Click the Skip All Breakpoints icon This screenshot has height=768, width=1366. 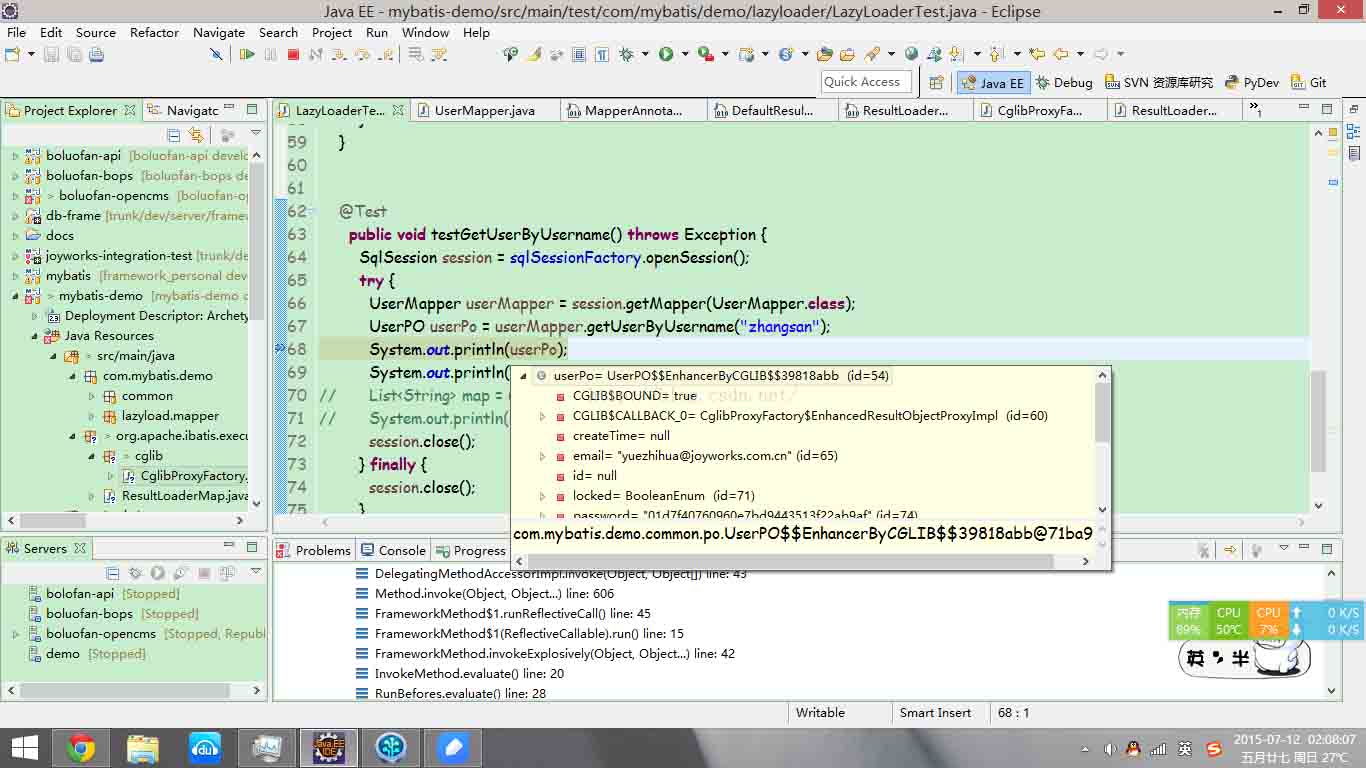click(x=216, y=54)
